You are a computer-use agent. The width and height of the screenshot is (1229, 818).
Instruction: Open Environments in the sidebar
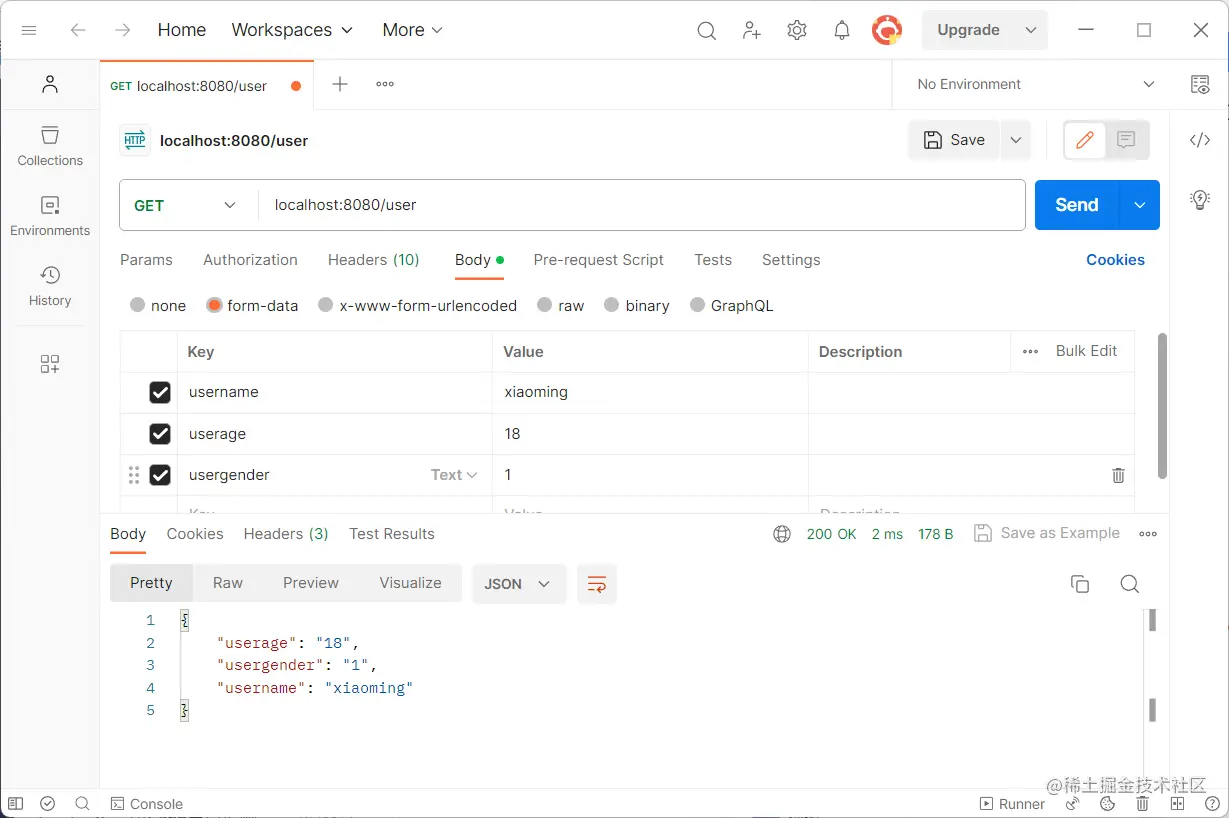click(50, 216)
